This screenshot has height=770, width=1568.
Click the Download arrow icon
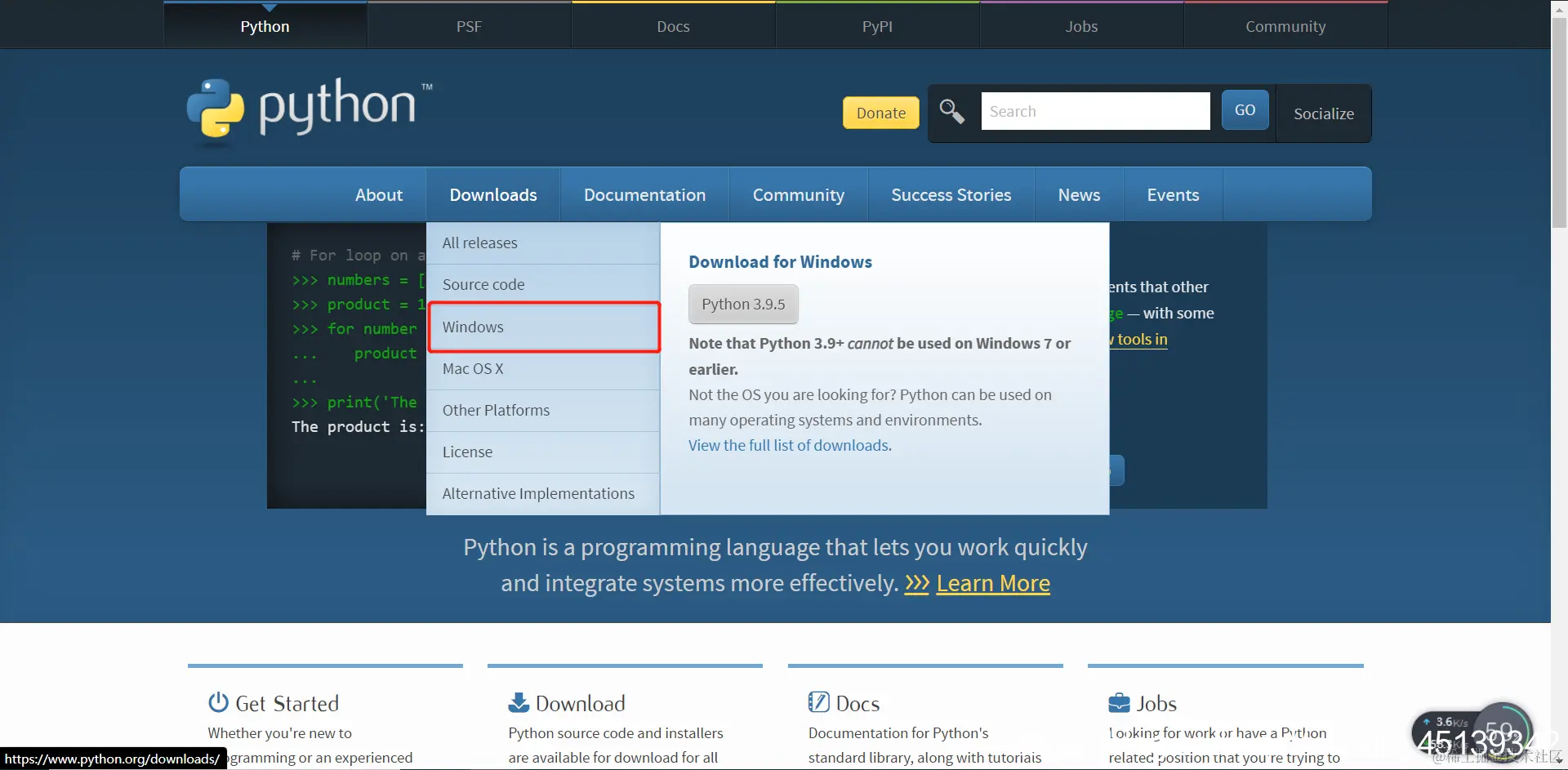[519, 702]
